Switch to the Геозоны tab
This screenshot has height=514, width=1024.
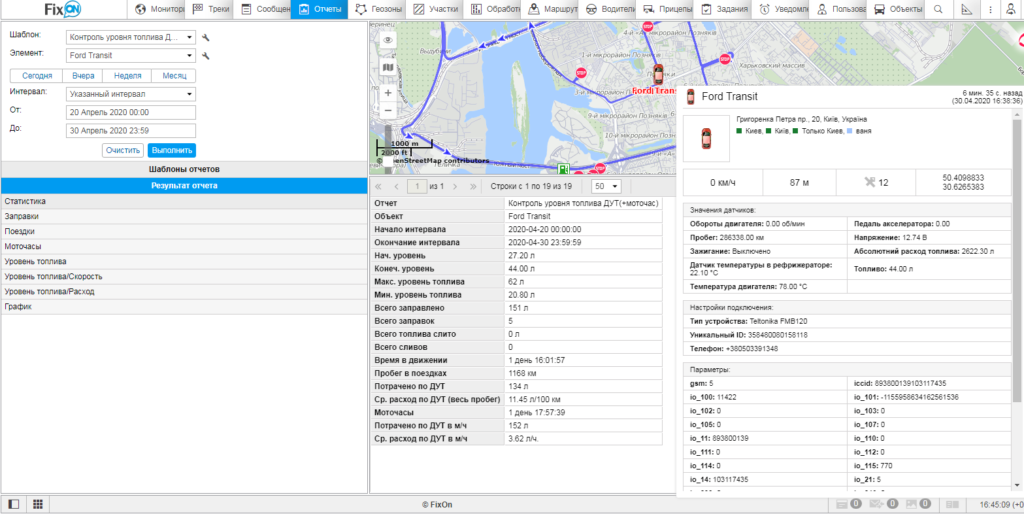[x=379, y=9]
